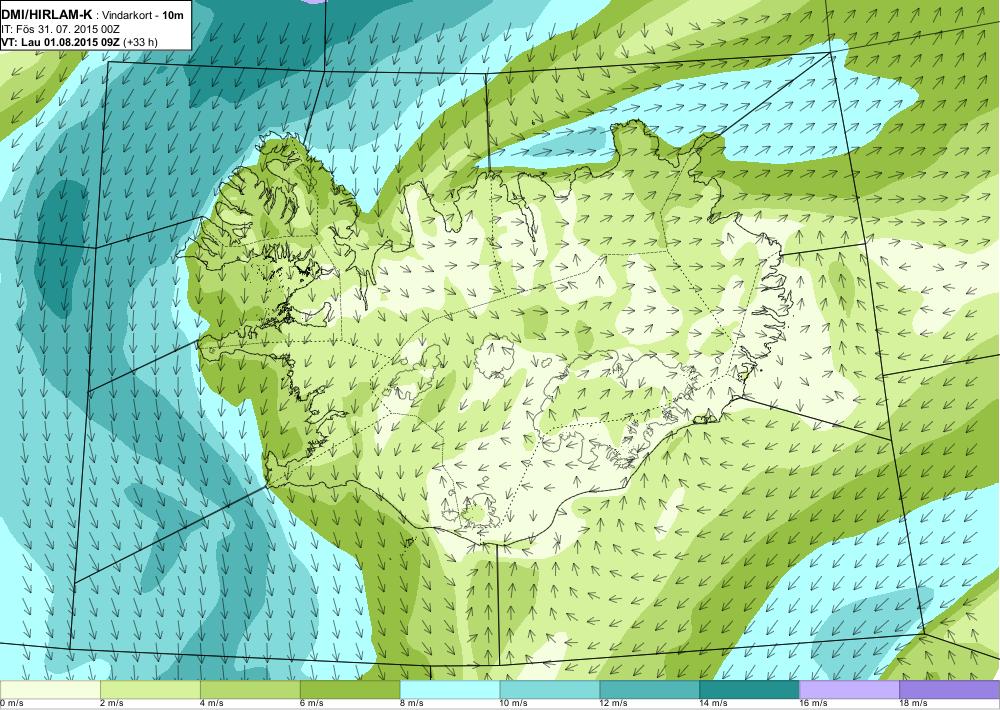Viewport: 1000px width, 710px height.
Task: Click the DMI/HIRLAM-K title text
Action: tap(46, 15)
